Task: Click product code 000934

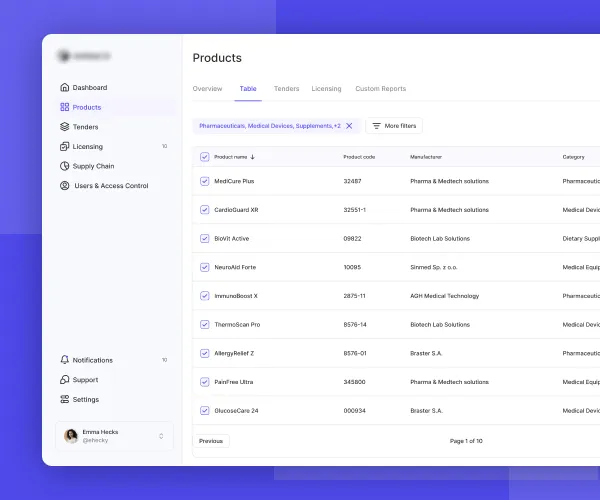Action: 354,411
